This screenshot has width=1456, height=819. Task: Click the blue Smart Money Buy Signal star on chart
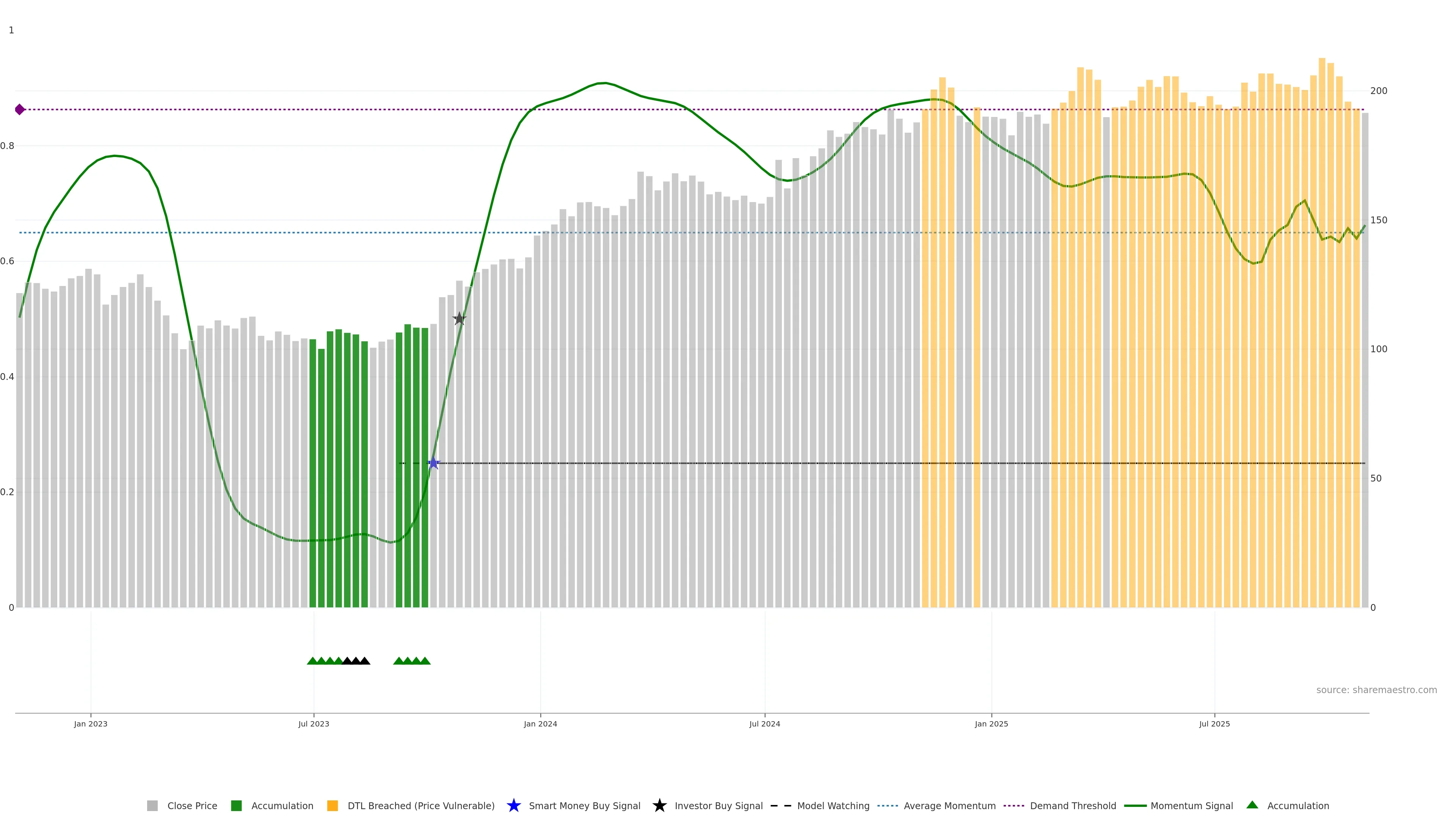coord(433,463)
